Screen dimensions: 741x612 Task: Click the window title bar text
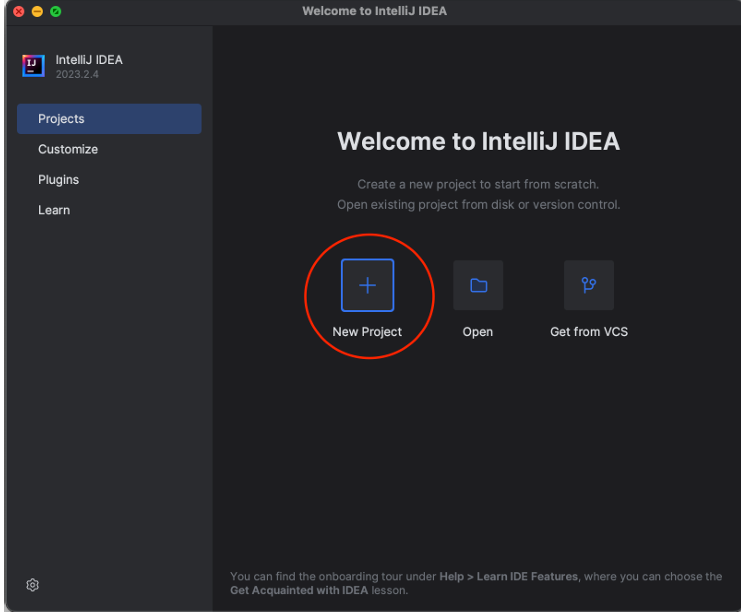374,11
